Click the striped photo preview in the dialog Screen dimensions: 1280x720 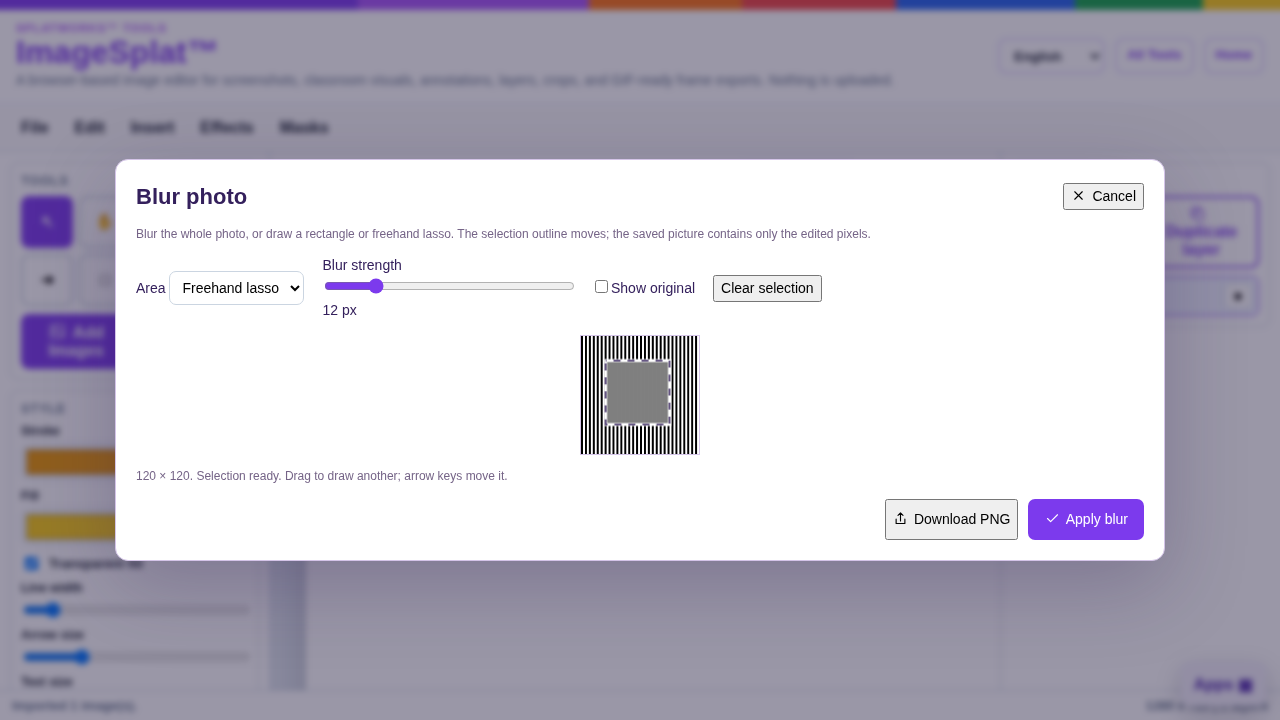(640, 395)
